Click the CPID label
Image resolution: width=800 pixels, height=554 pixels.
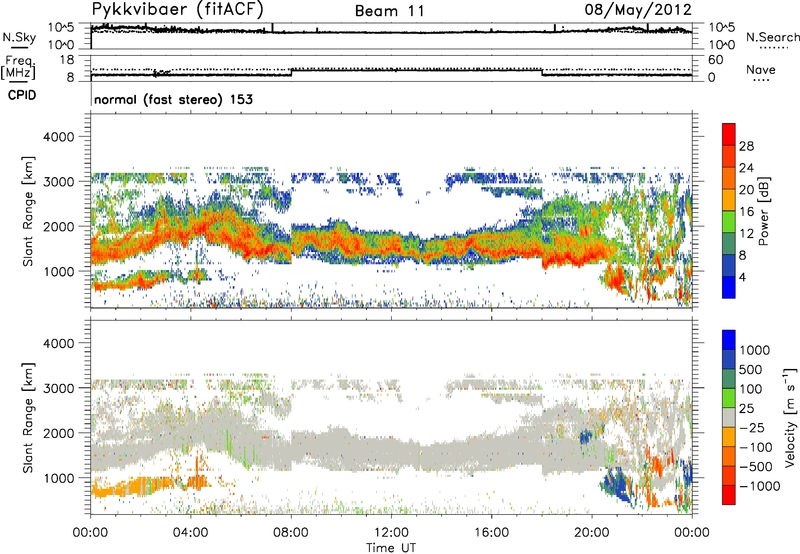click(22, 95)
